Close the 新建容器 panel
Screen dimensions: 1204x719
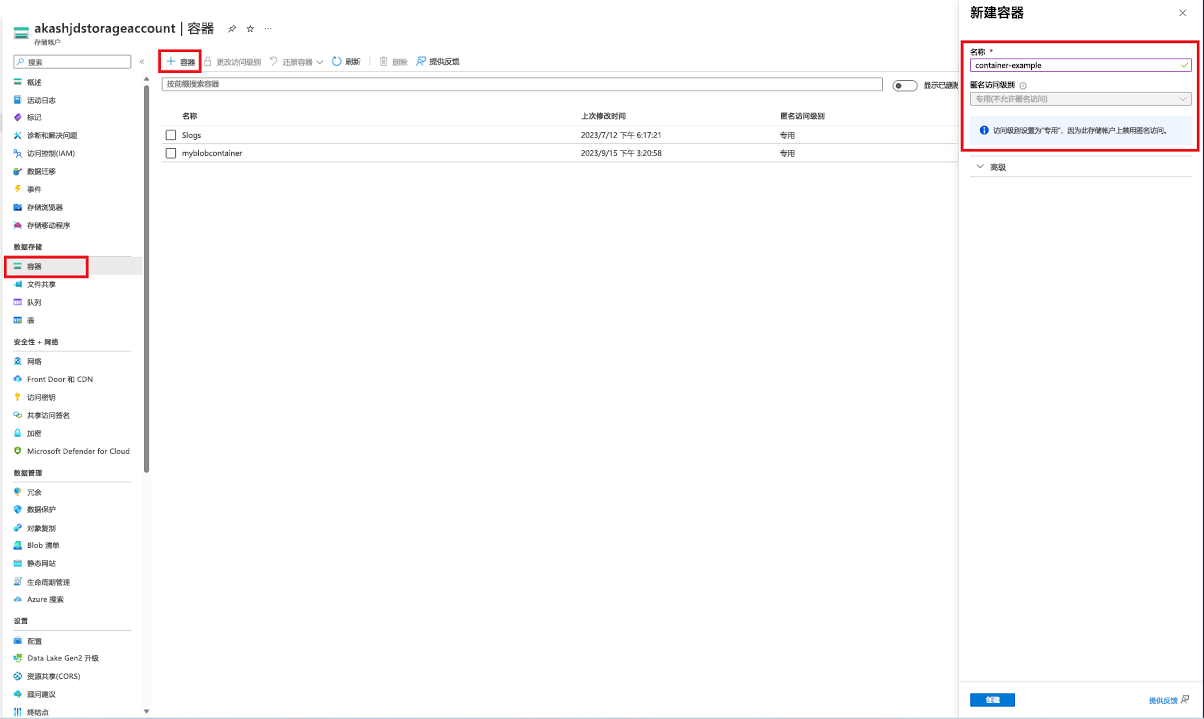(1183, 13)
